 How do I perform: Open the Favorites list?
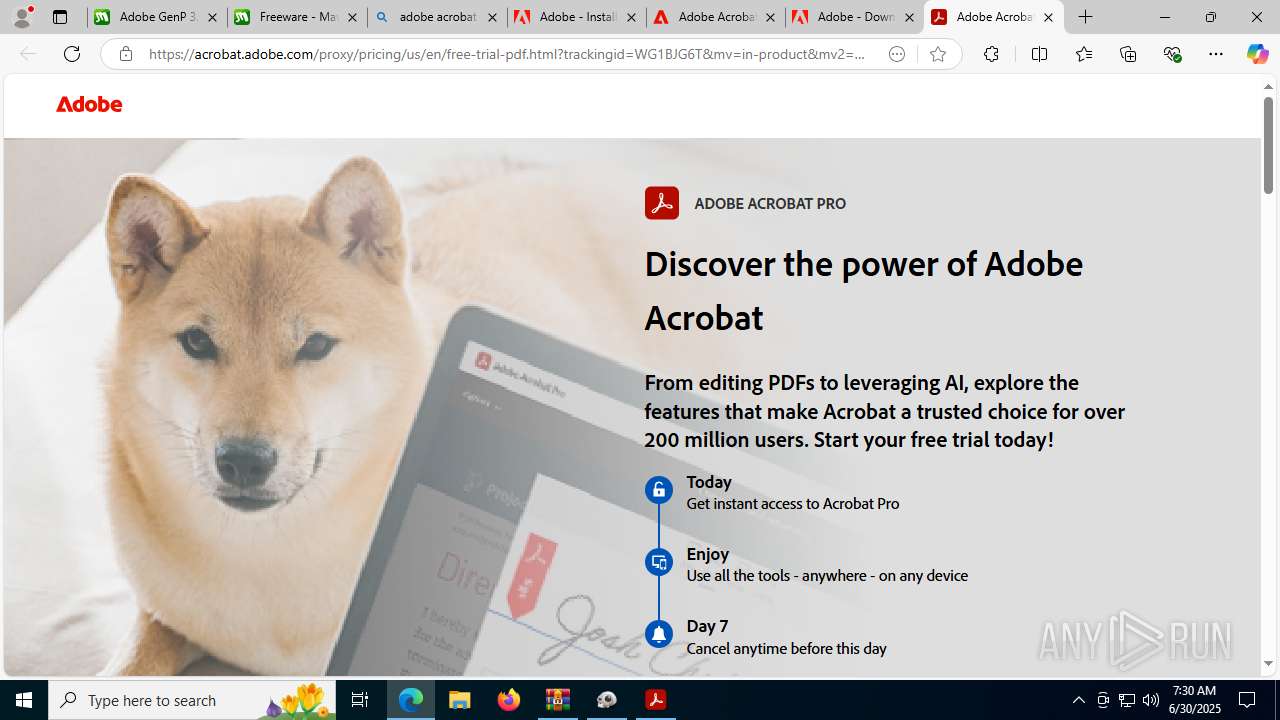pyautogui.click(x=1084, y=54)
